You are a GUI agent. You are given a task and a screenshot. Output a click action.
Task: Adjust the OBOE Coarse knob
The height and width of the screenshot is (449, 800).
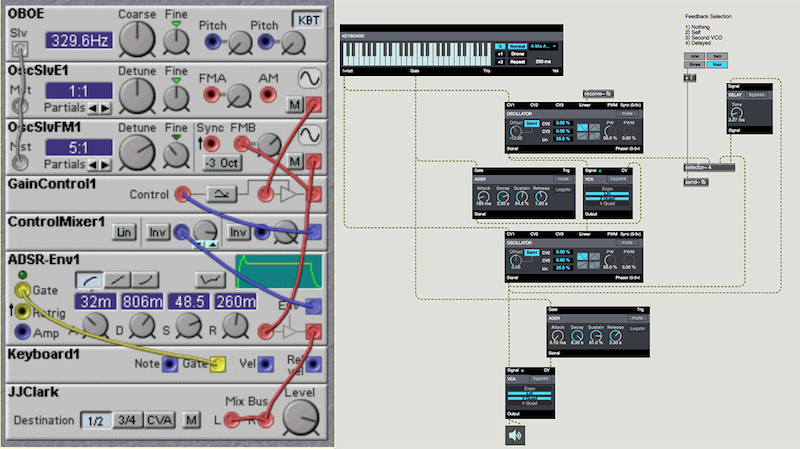(137, 39)
